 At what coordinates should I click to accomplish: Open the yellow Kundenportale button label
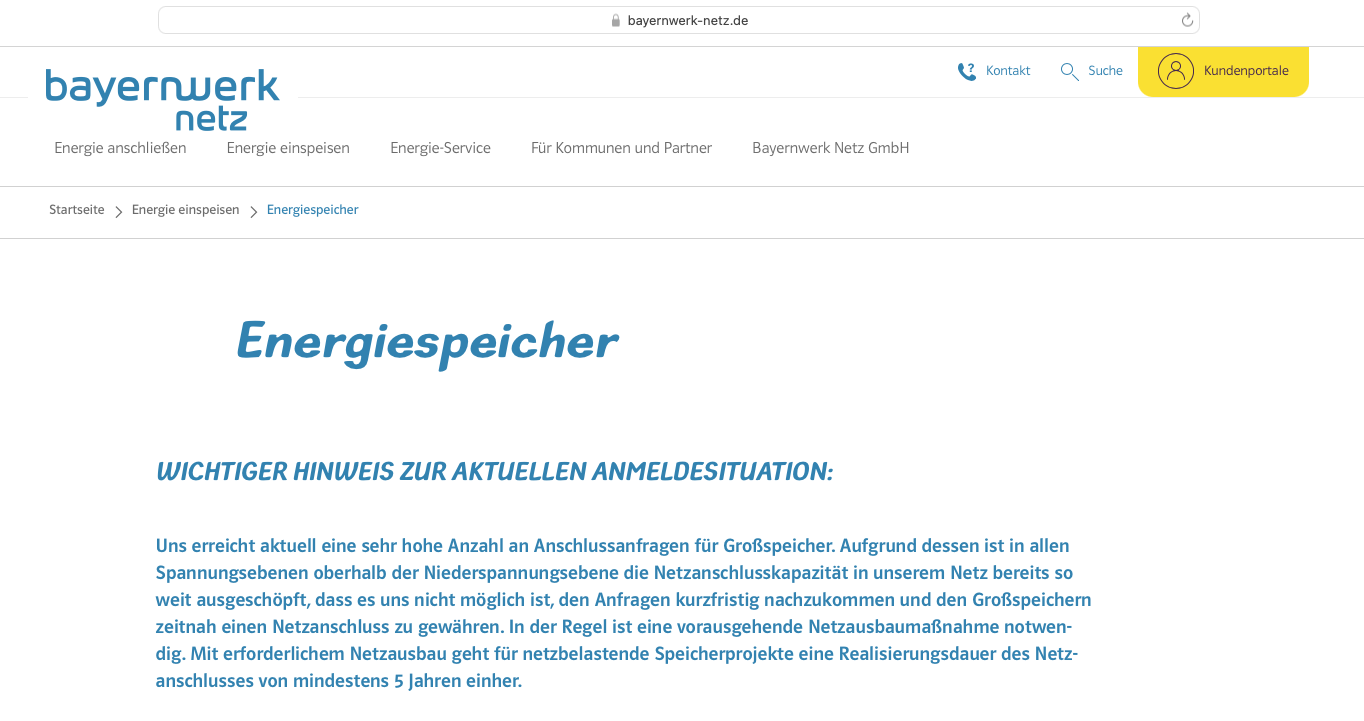pos(1245,71)
